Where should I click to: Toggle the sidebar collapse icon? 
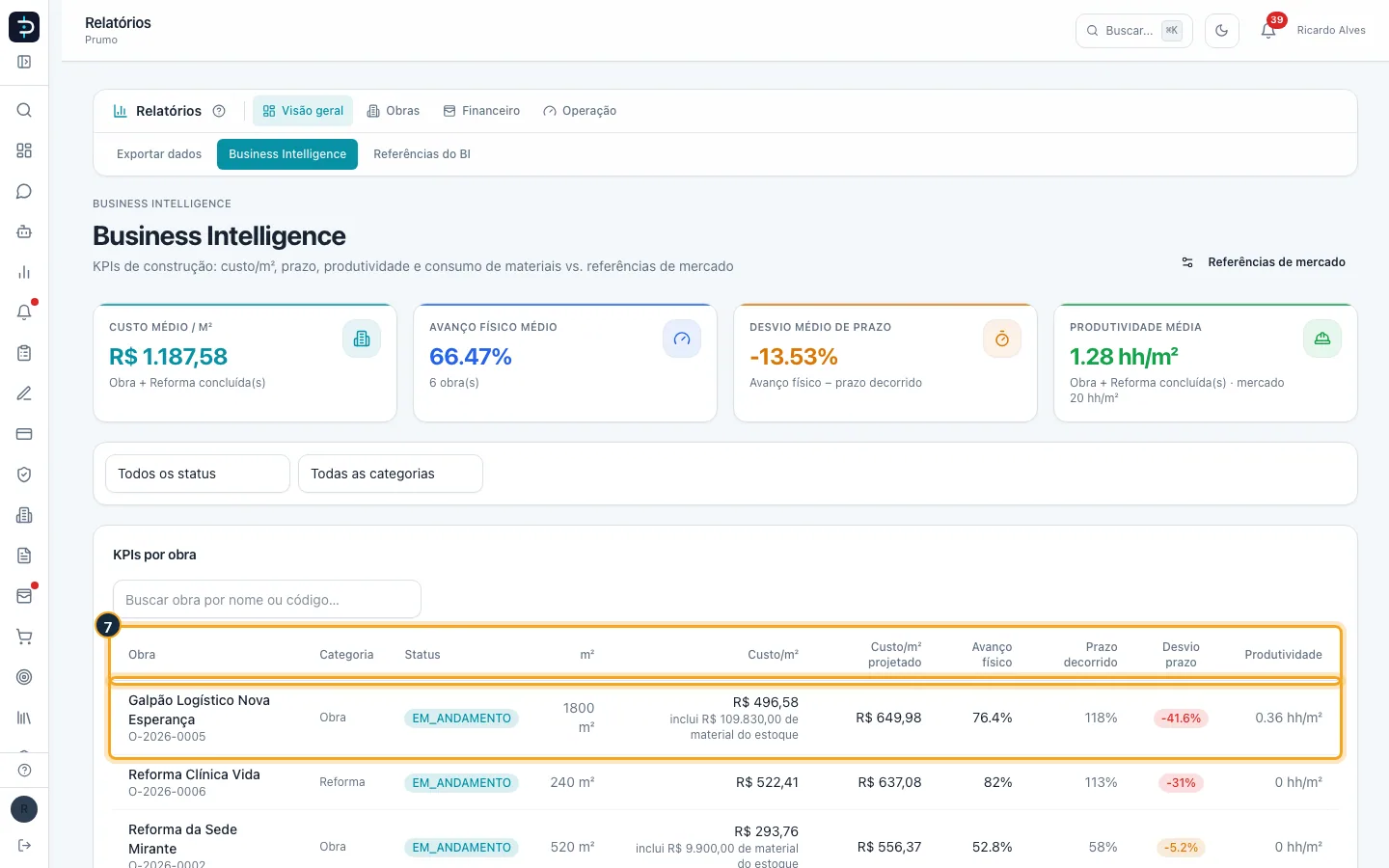coord(24,62)
